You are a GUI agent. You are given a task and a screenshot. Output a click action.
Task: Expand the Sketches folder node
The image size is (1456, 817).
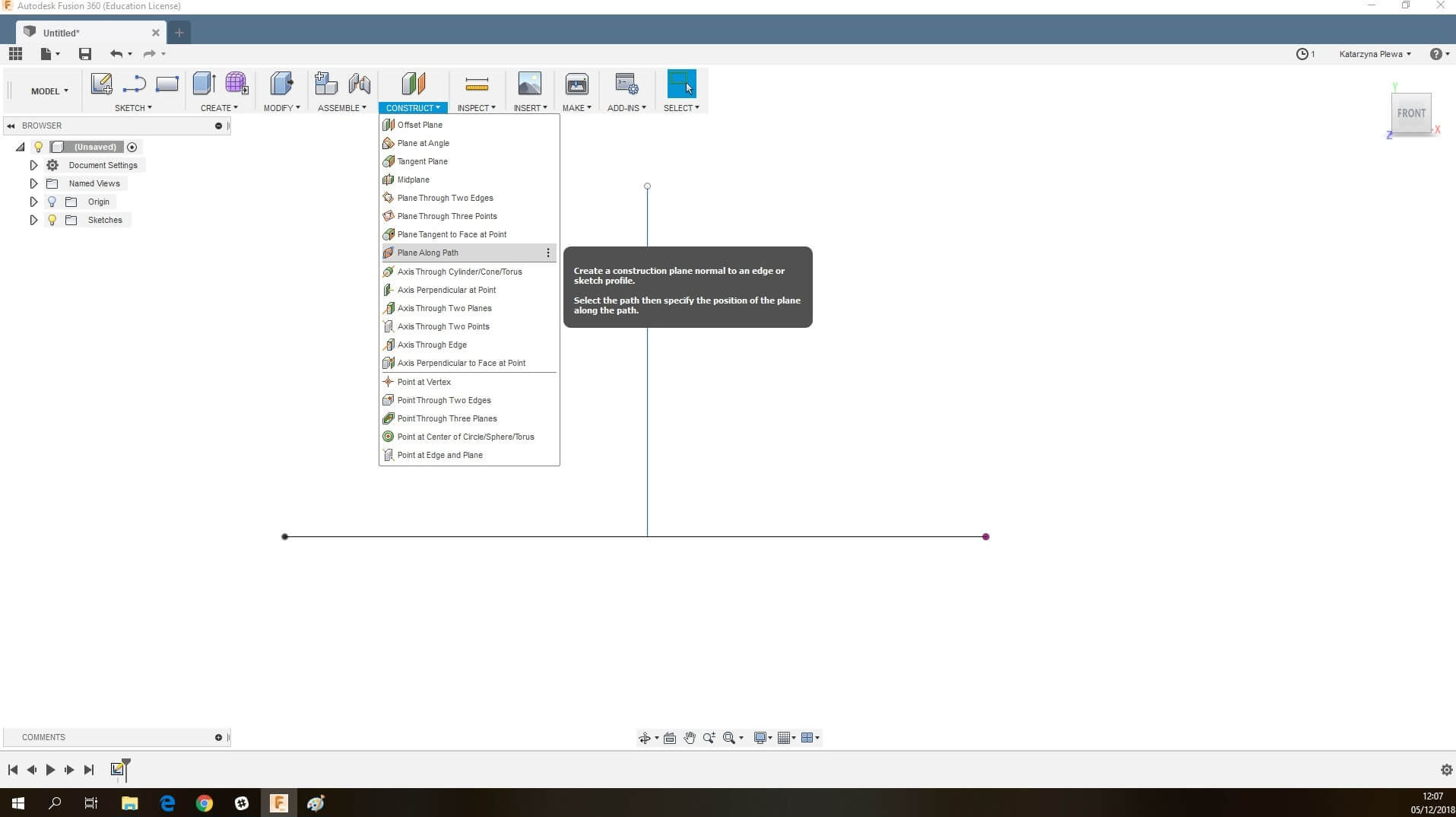[x=33, y=220]
